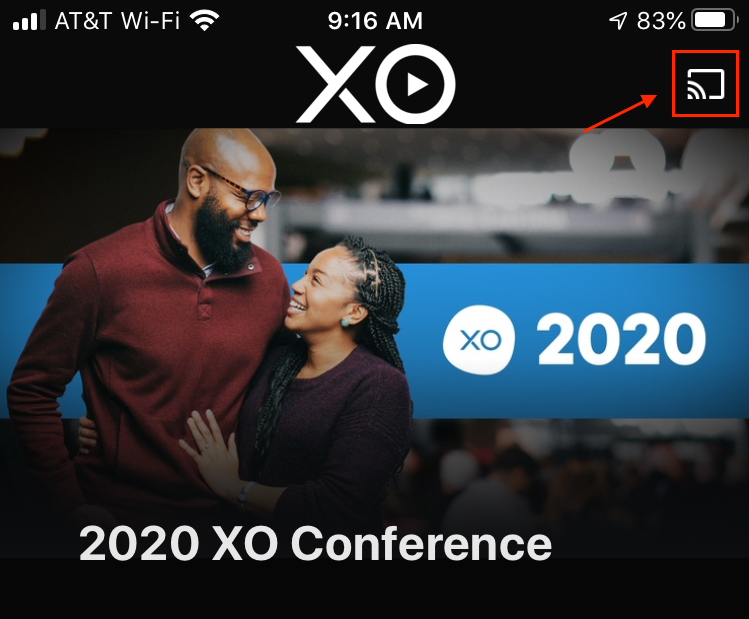Viewport: 749px width, 619px height.
Task: Tap the large 2020 banner text
Action: pos(621,340)
